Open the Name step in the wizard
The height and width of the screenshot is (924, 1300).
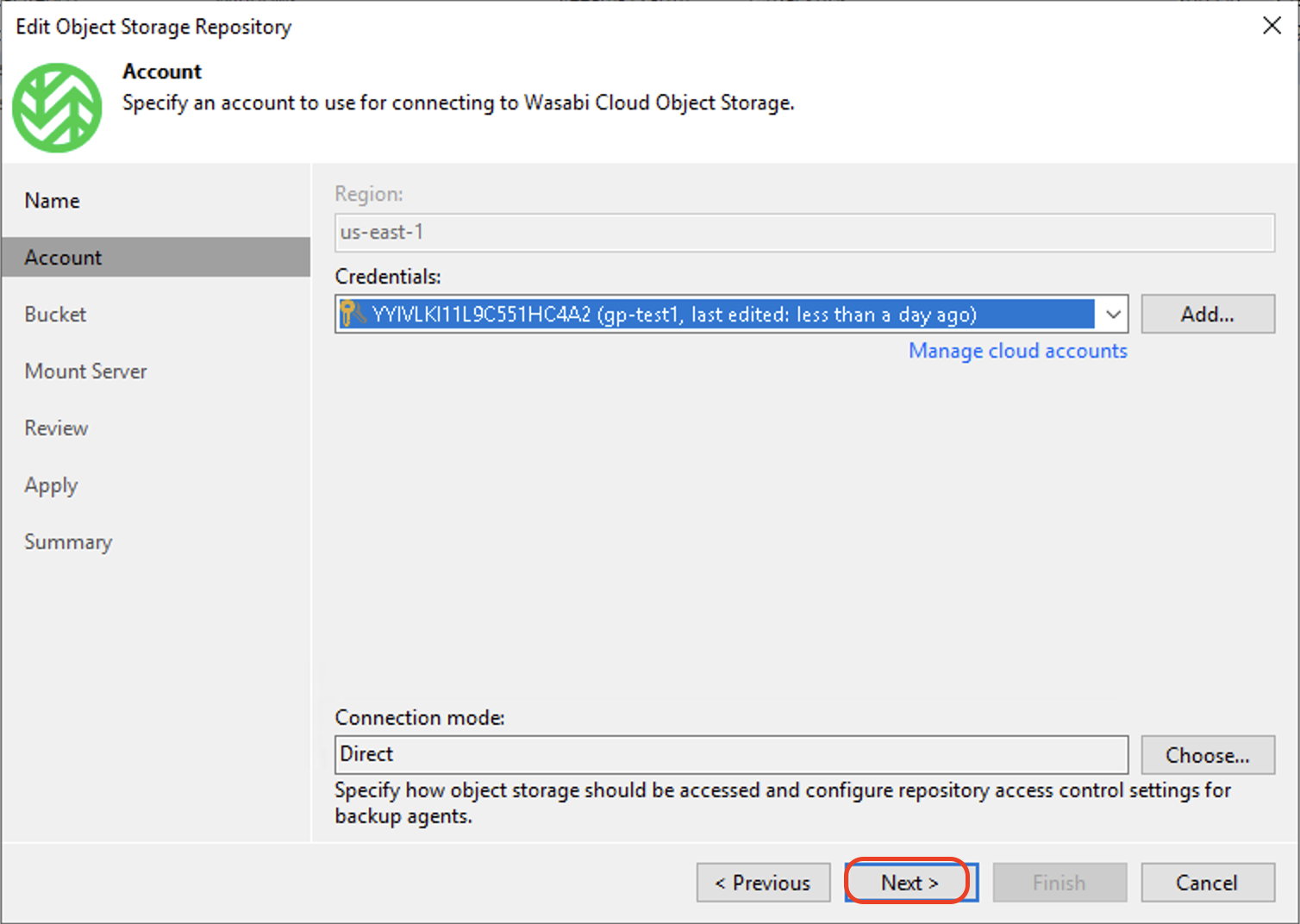(x=53, y=201)
